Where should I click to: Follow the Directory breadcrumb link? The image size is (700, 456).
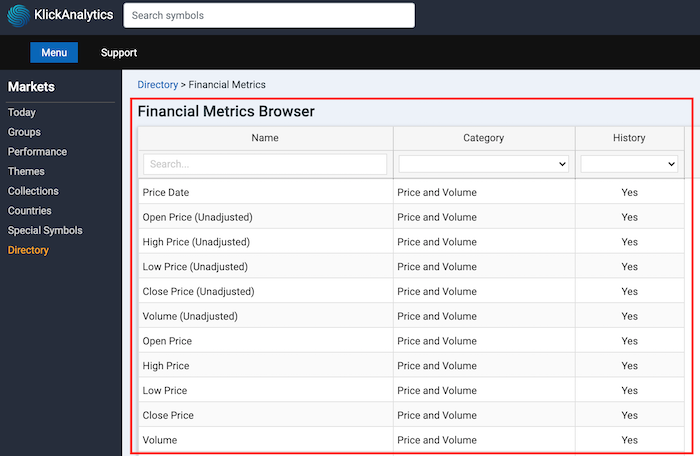pos(158,85)
